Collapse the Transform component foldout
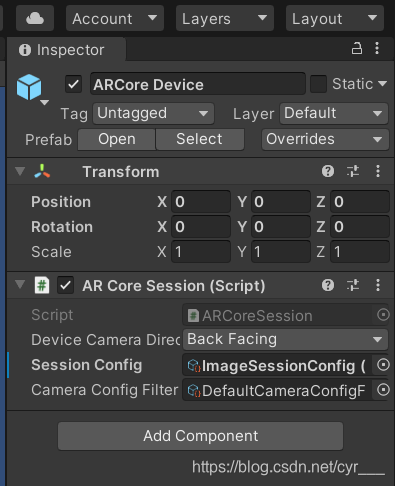This screenshot has height=486, width=395. click(20, 171)
